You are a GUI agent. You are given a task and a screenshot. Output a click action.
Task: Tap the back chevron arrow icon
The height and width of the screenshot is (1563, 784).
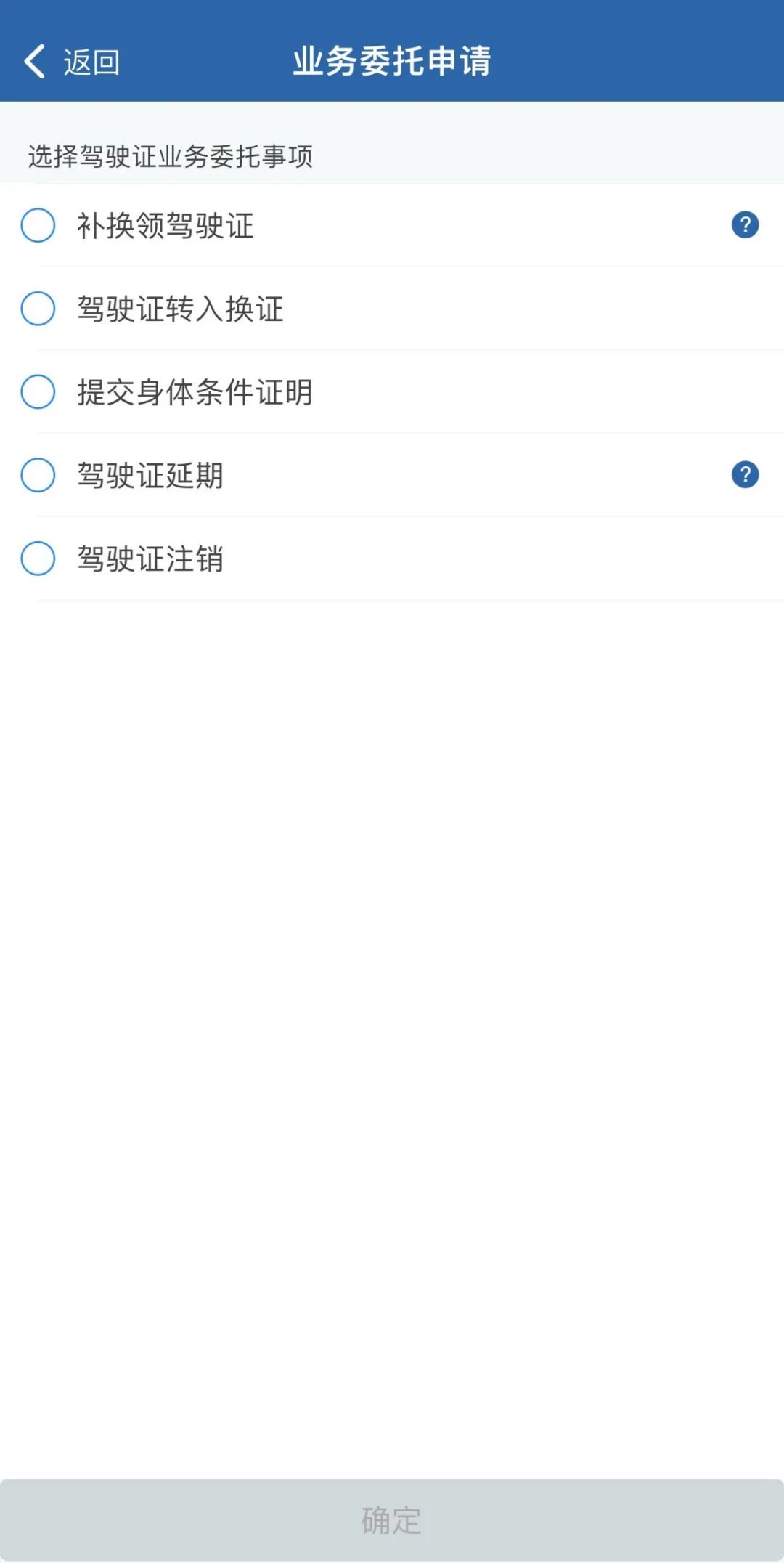click(x=34, y=61)
